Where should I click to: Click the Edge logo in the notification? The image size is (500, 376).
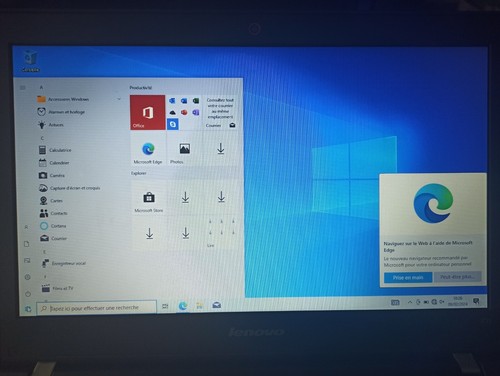pos(433,203)
